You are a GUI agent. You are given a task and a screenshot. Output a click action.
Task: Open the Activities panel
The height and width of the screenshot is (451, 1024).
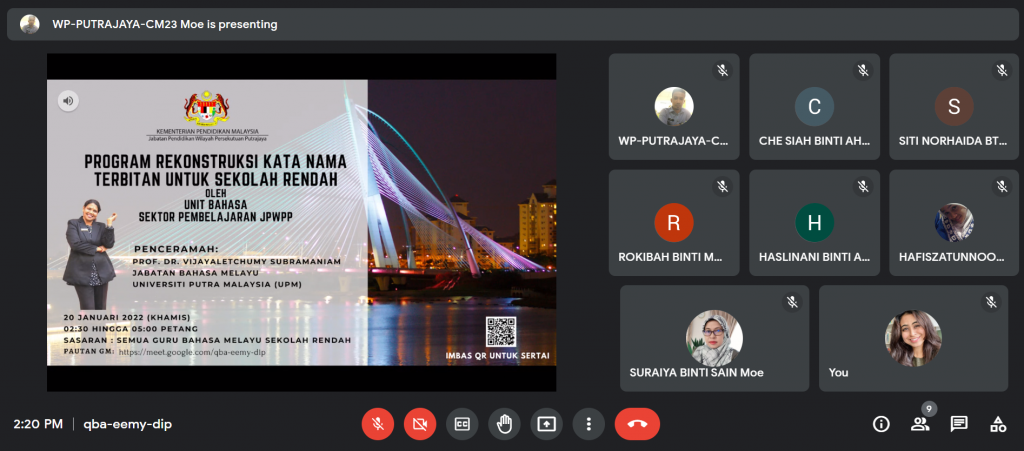pyautogui.click(x=997, y=424)
